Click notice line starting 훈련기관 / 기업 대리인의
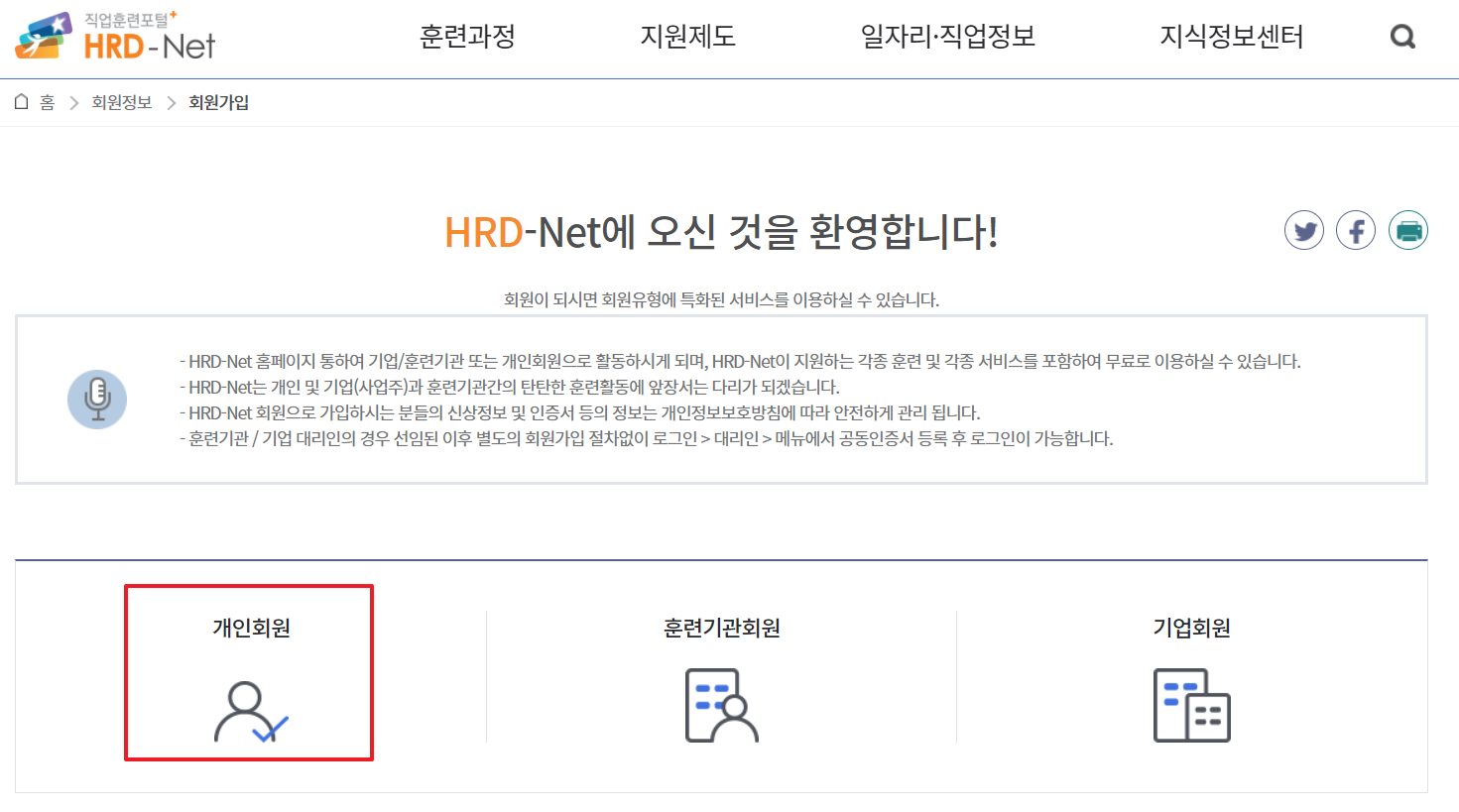Image resolution: width=1459 pixels, height=812 pixels. [646, 438]
